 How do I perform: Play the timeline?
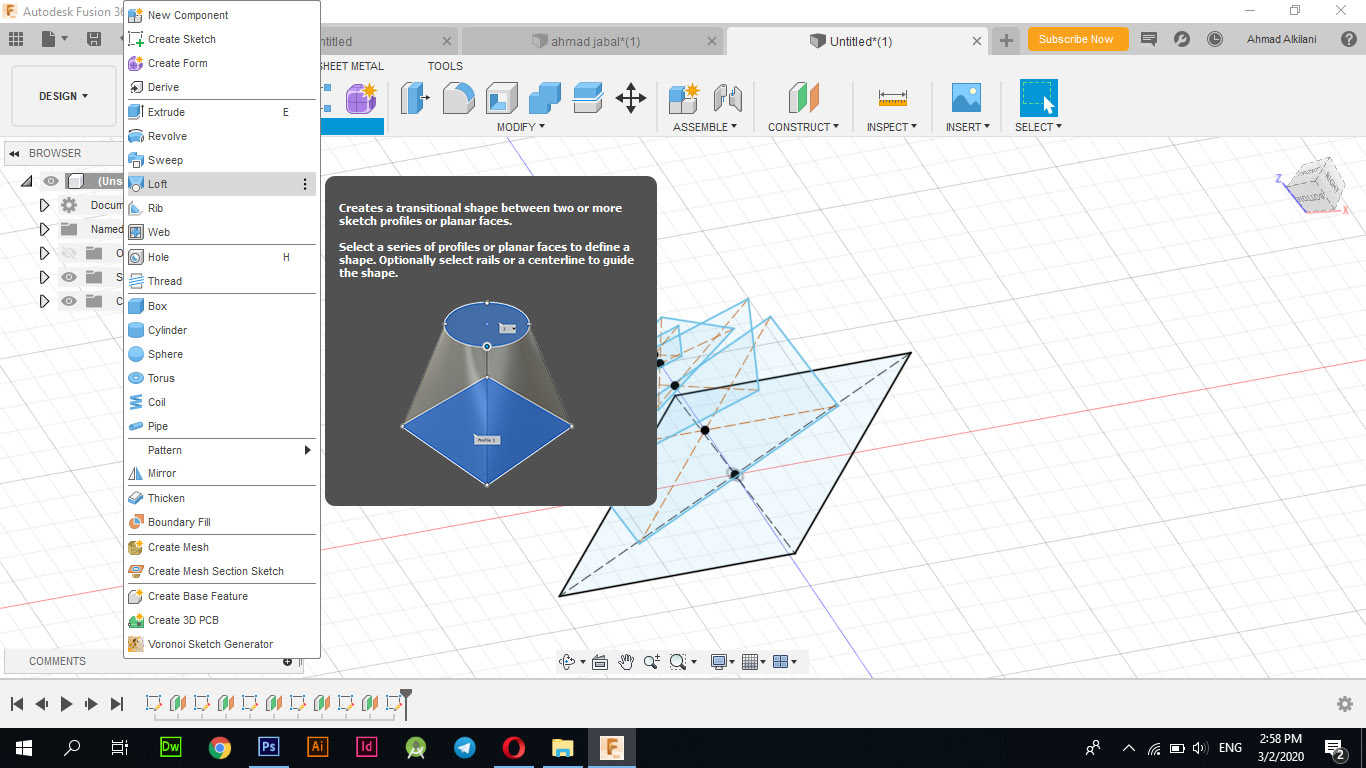point(66,704)
